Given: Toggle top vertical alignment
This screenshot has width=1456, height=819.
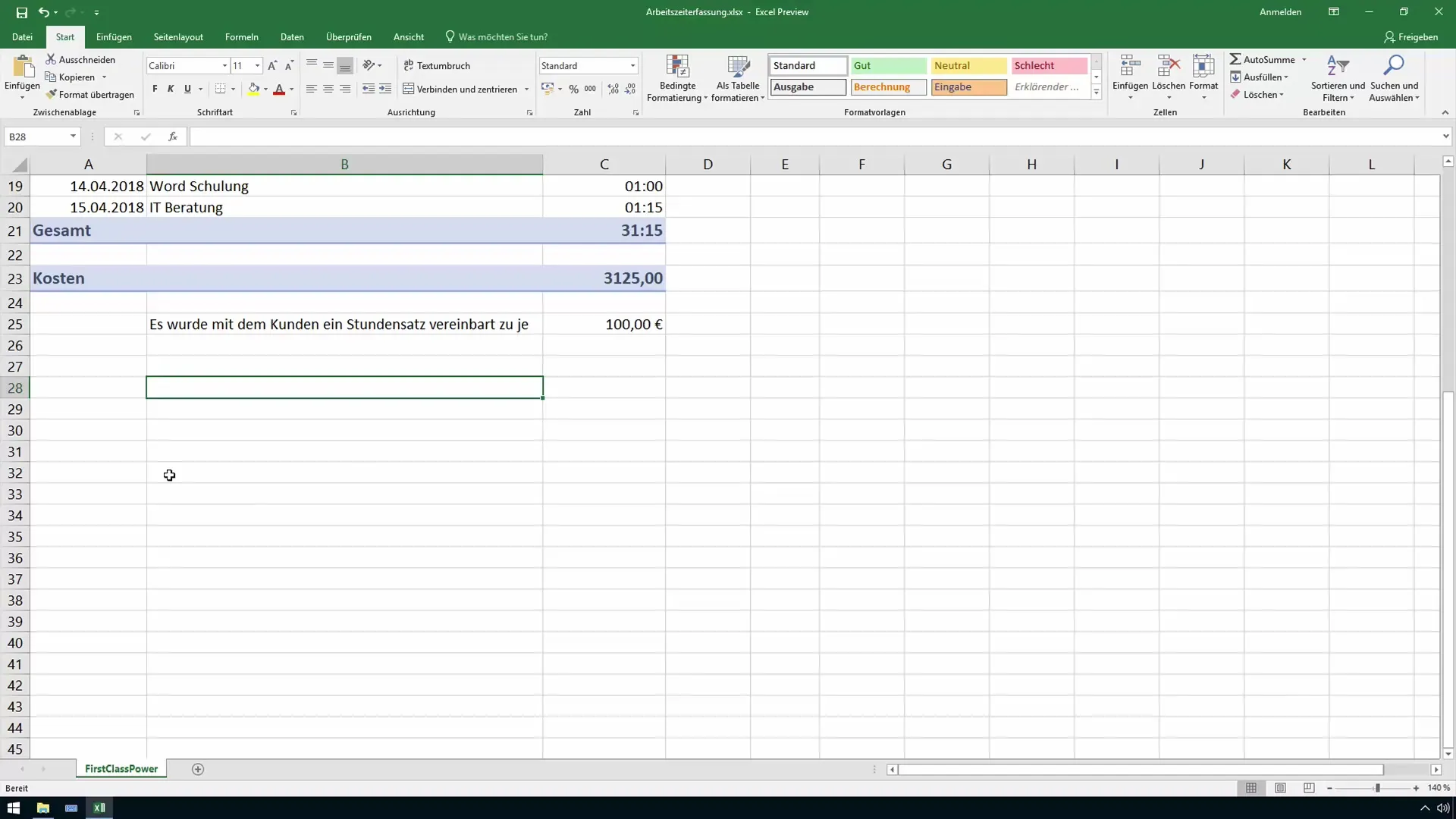Looking at the screenshot, I should pyautogui.click(x=312, y=65).
